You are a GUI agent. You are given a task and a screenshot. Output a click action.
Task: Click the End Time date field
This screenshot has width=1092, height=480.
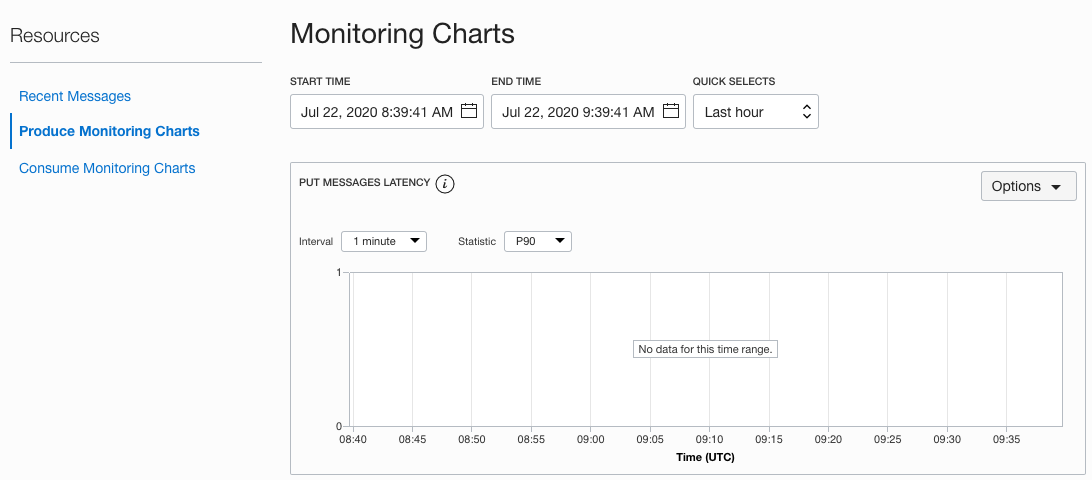[x=578, y=112]
